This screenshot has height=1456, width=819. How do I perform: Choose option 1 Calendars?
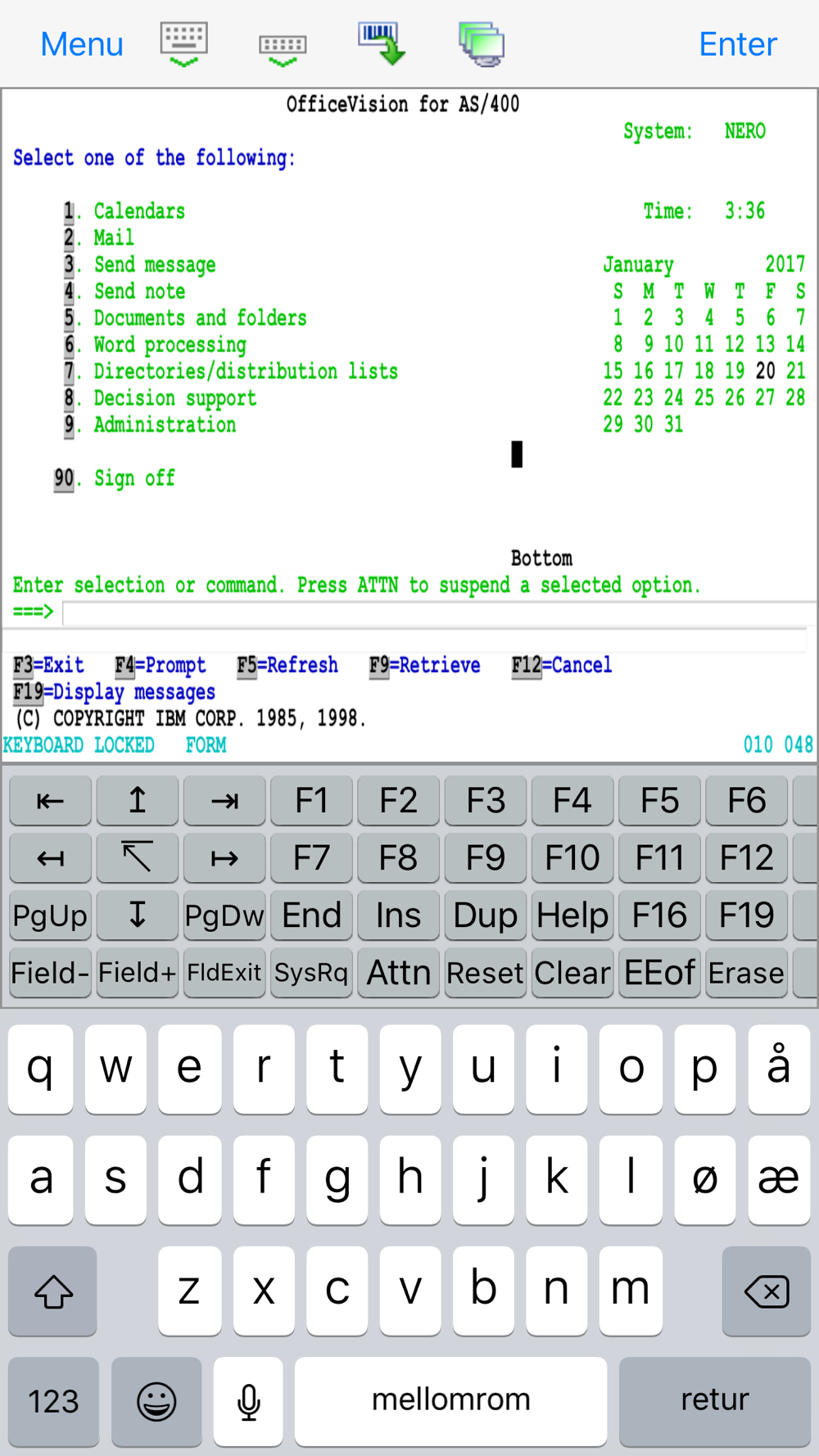click(x=124, y=211)
